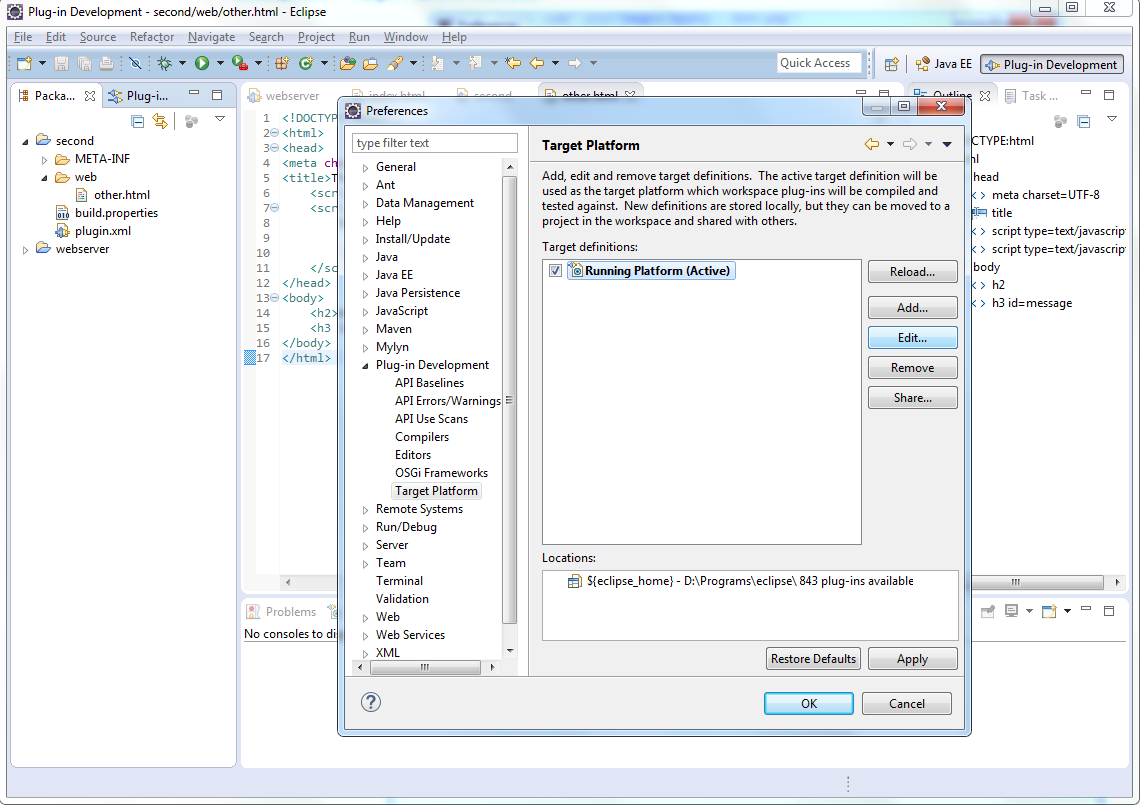Viewport: 1140px width, 805px height.
Task: Open the Window menu
Action: click(x=406, y=36)
